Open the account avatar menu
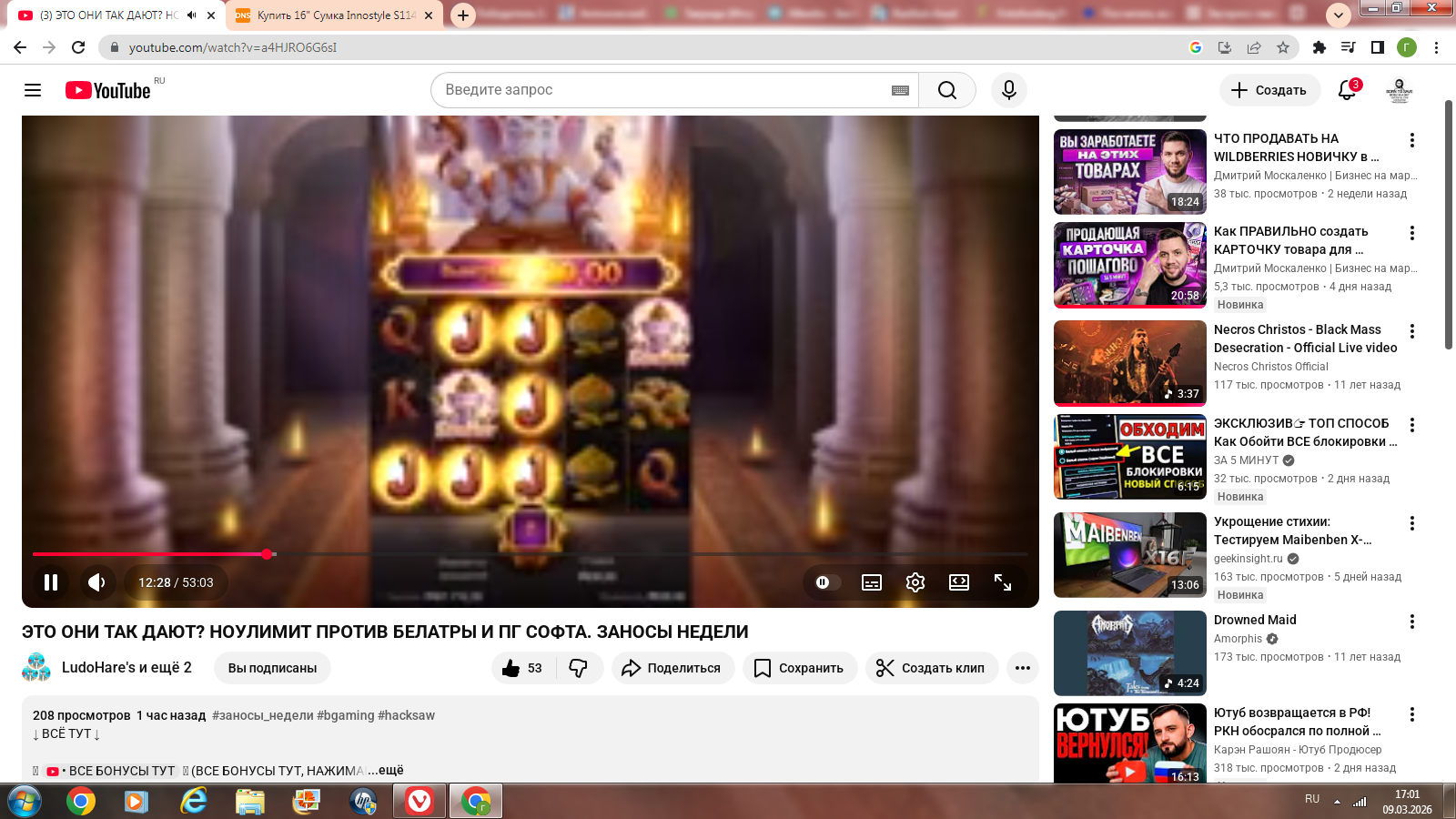This screenshot has height=819, width=1456. tap(1400, 90)
